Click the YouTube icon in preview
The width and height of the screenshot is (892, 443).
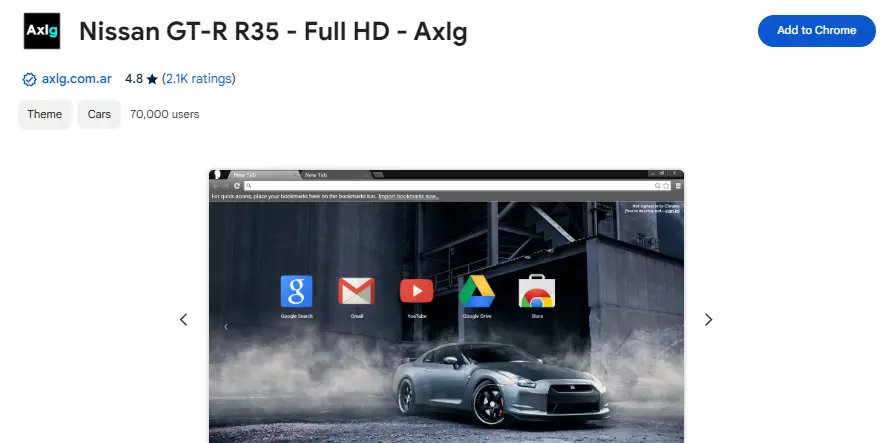[x=416, y=291]
